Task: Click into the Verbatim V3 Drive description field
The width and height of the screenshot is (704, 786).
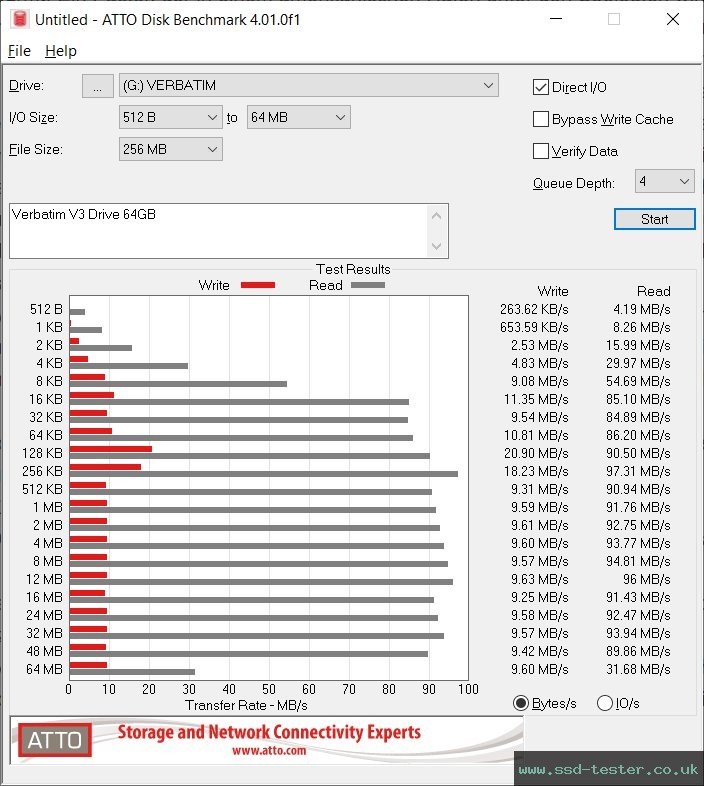Action: click(x=218, y=231)
